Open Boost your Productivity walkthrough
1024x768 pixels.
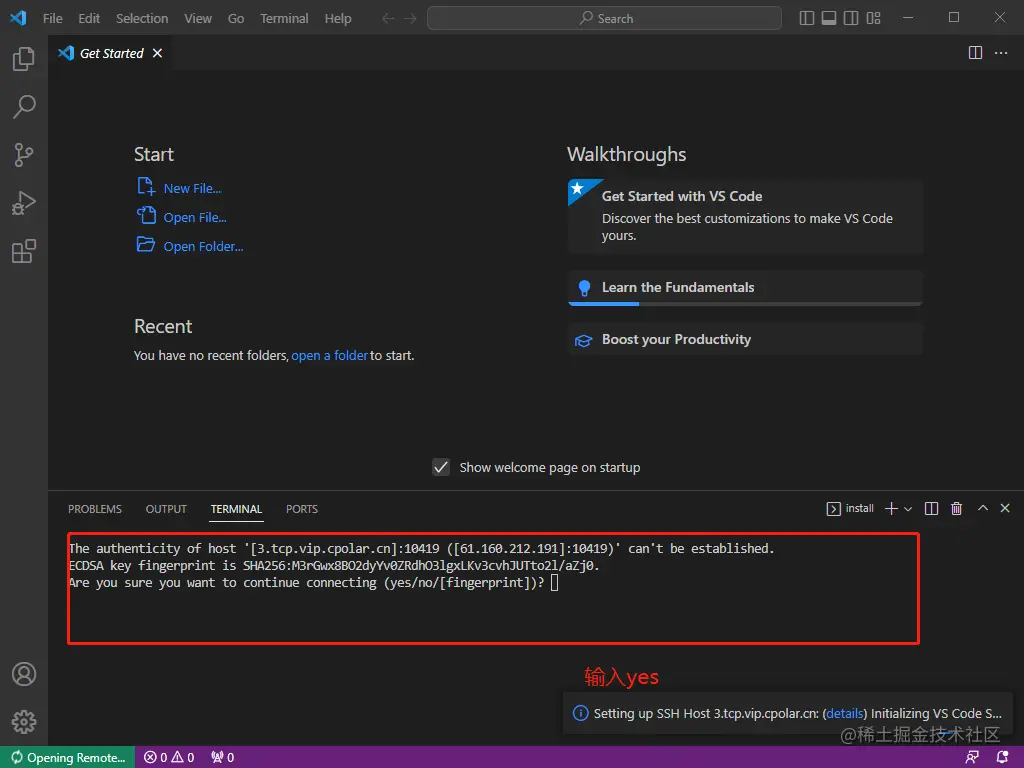[x=745, y=340]
